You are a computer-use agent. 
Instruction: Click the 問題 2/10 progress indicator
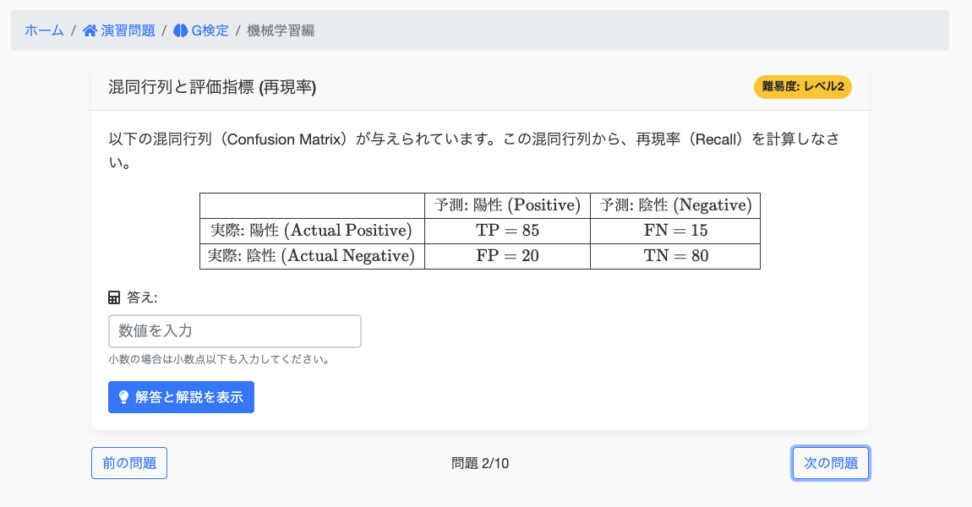pos(480,463)
